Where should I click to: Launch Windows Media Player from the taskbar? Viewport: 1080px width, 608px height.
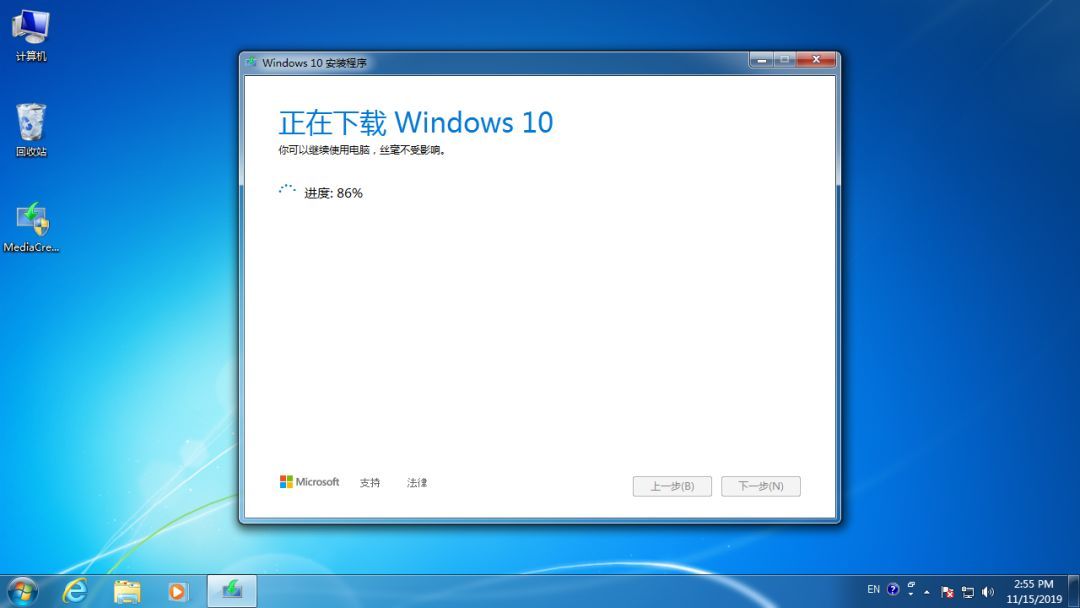(x=179, y=591)
